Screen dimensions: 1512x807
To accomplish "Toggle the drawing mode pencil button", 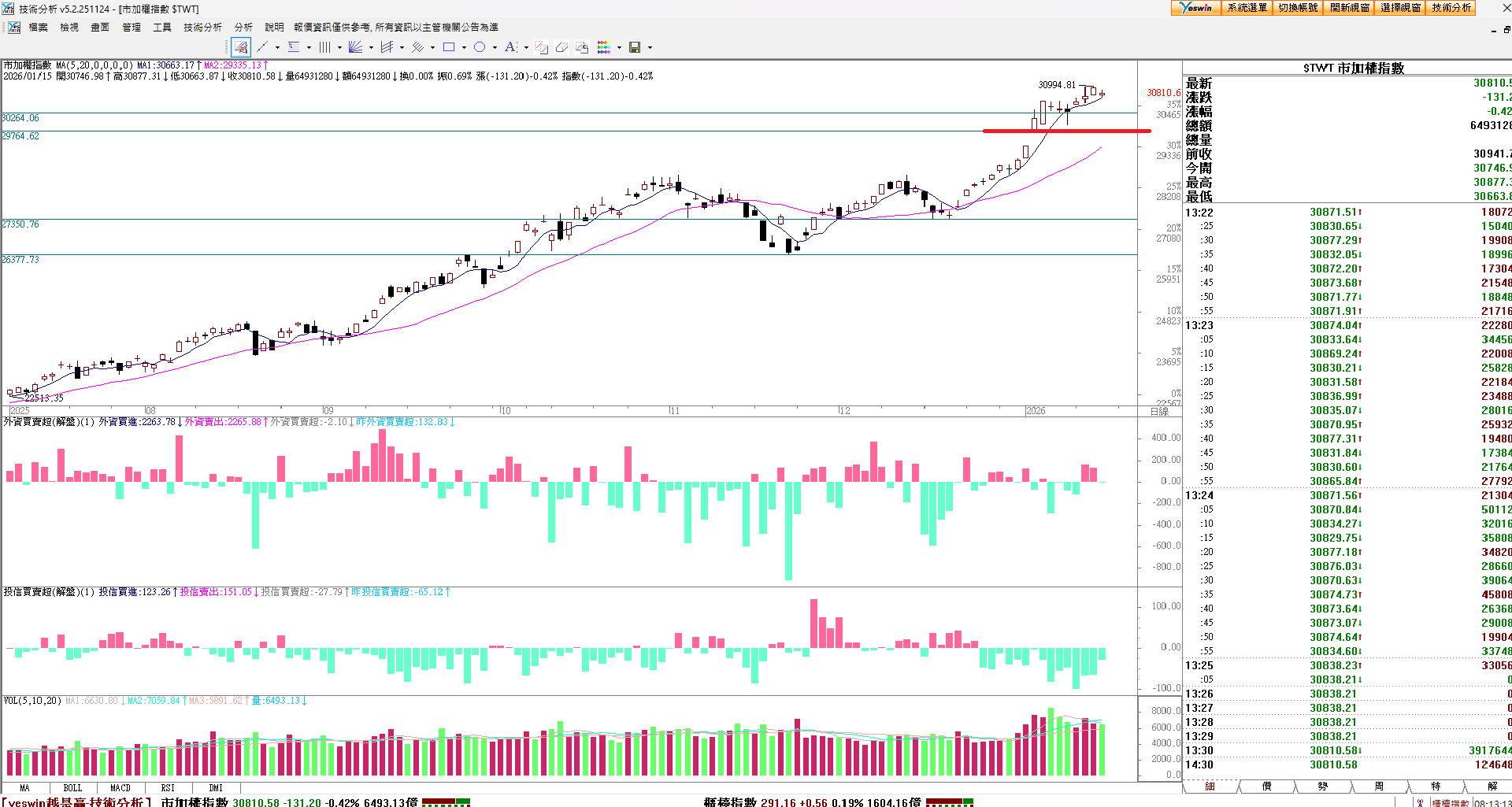I will tap(241, 47).
